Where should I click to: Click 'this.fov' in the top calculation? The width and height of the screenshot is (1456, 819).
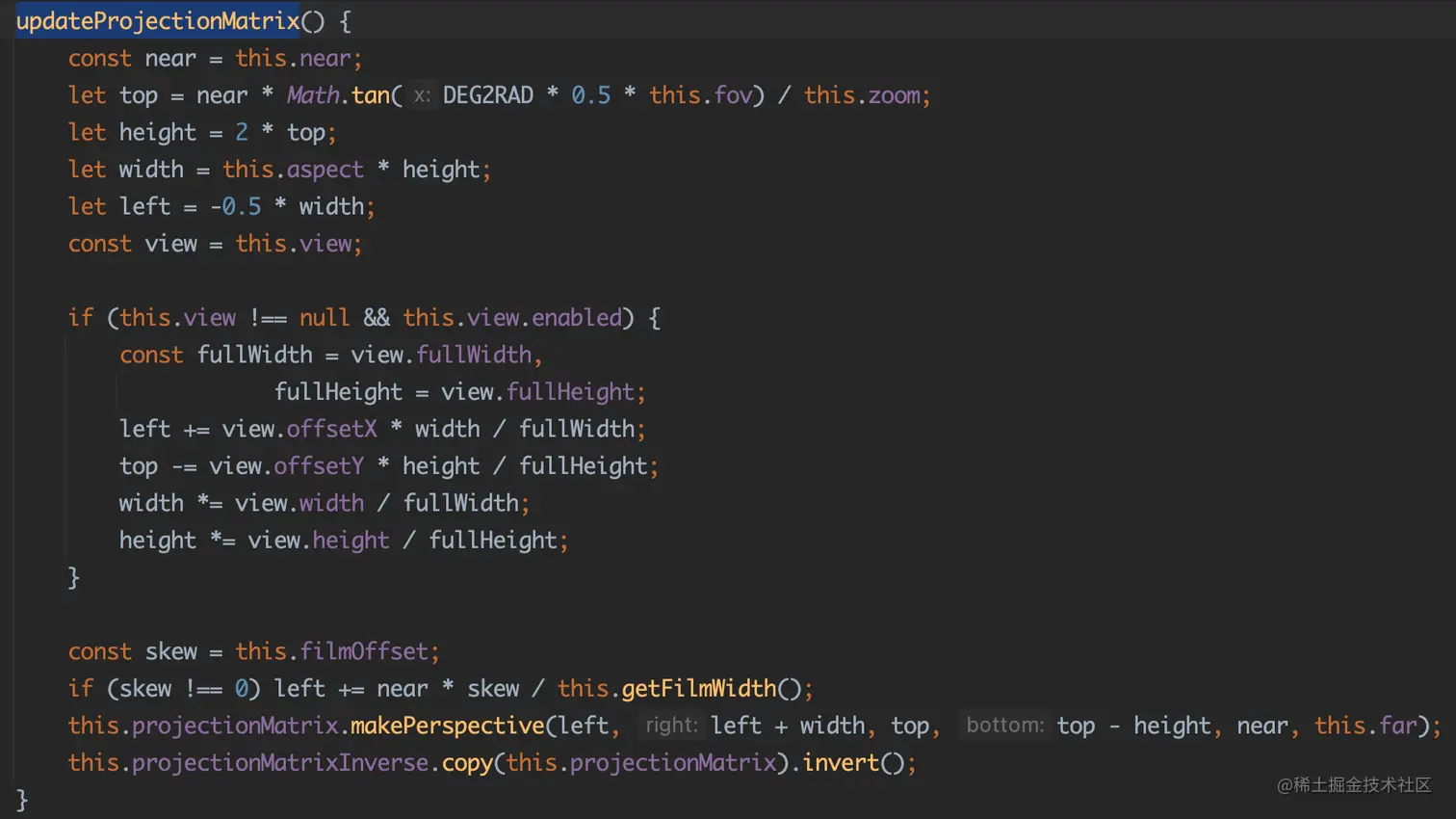click(x=700, y=95)
